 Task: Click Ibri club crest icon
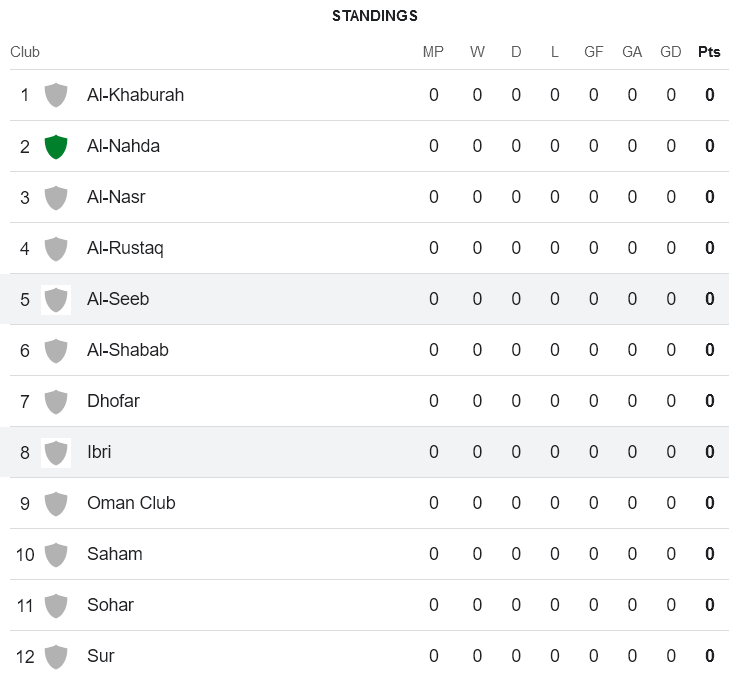56,452
